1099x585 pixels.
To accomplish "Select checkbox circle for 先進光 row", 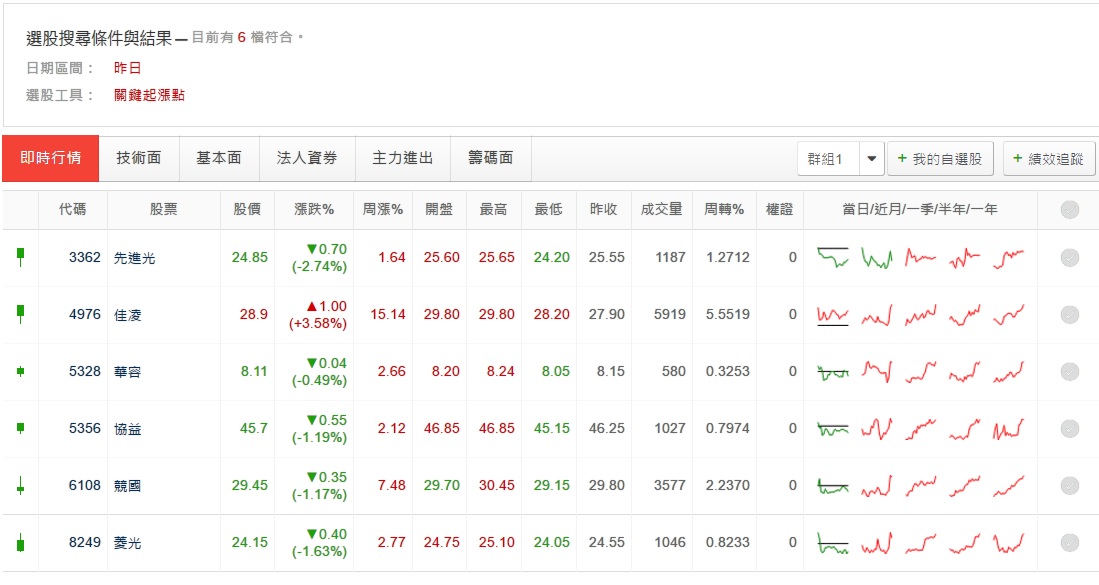I will (1069, 257).
